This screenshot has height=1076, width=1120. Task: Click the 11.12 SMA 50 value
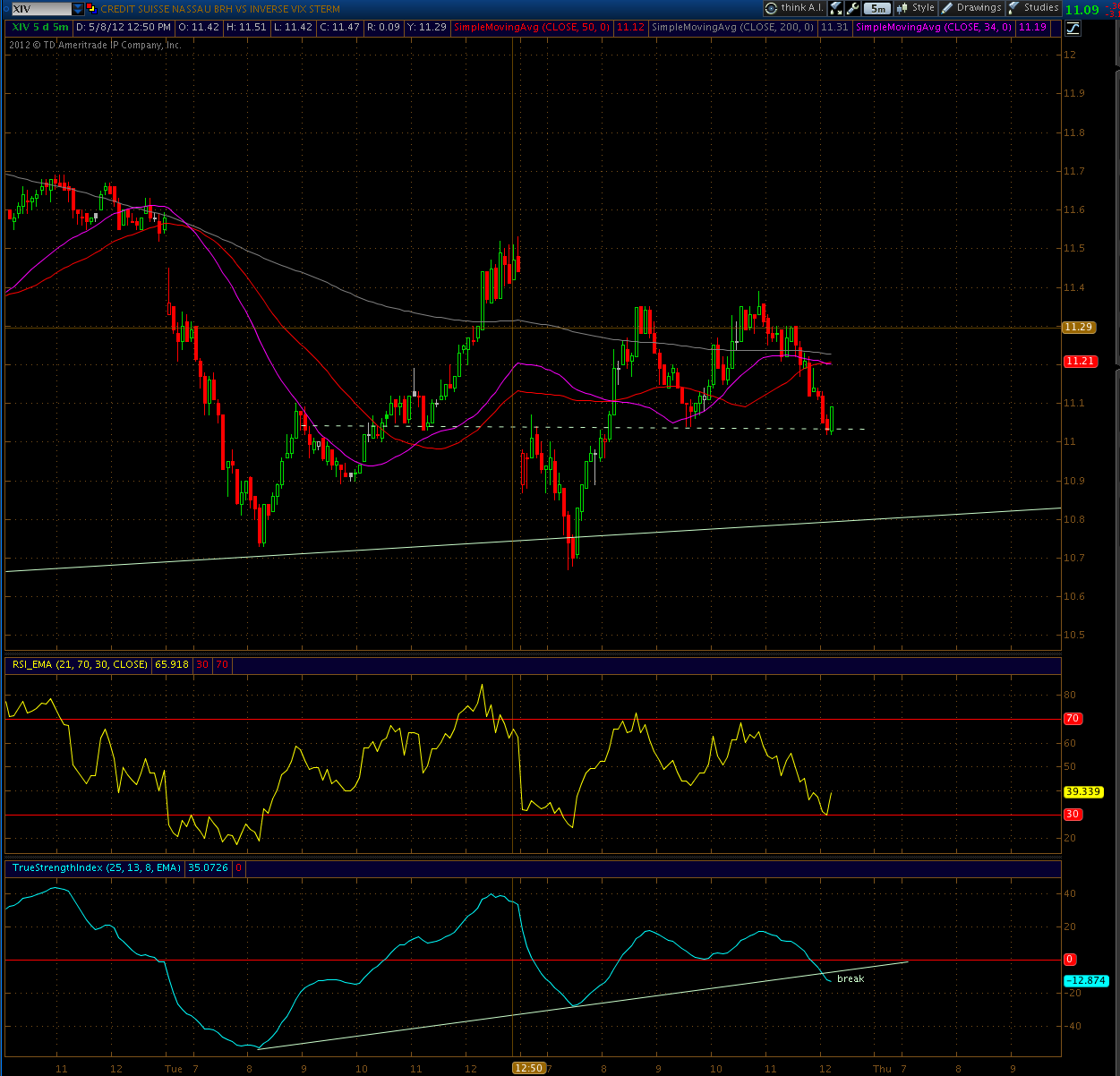pos(630,27)
